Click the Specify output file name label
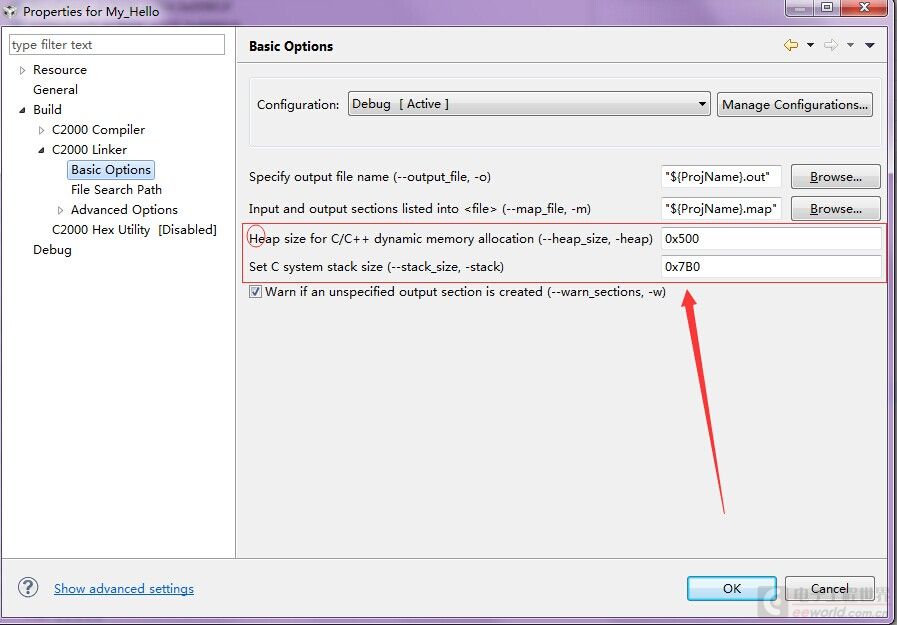897x625 pixels. point(370,177)
